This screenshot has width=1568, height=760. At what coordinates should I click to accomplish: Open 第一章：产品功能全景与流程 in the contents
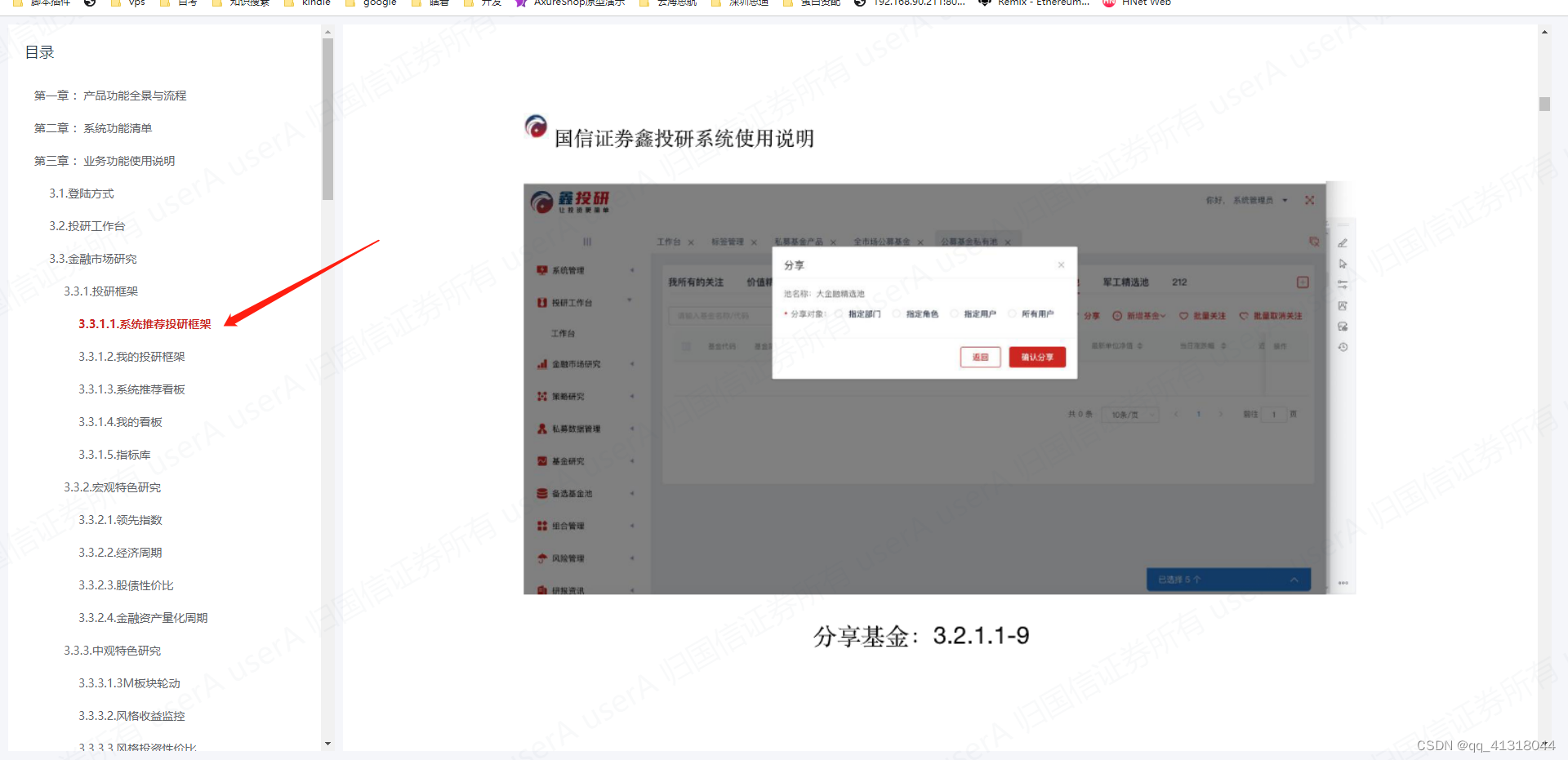point(110,96)
